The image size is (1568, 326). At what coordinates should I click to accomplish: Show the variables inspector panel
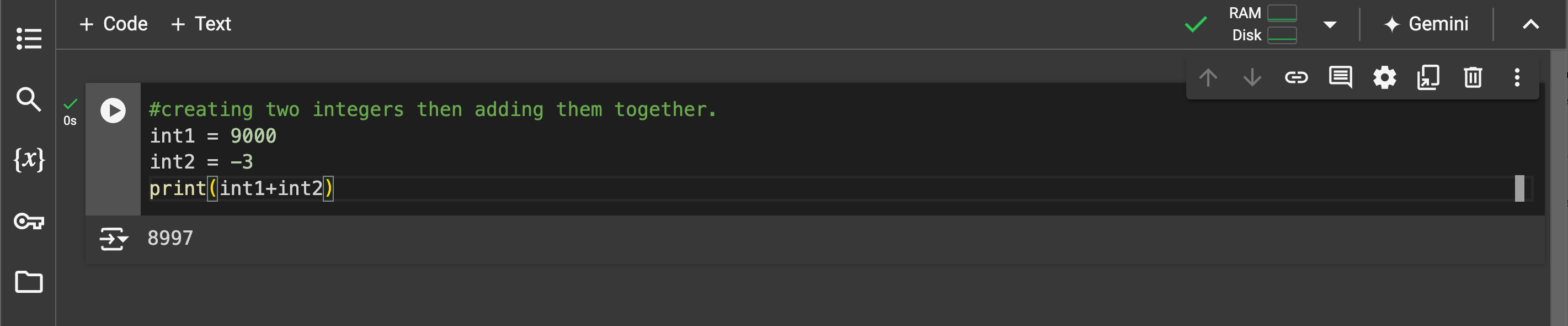click(x=29, y=160)
